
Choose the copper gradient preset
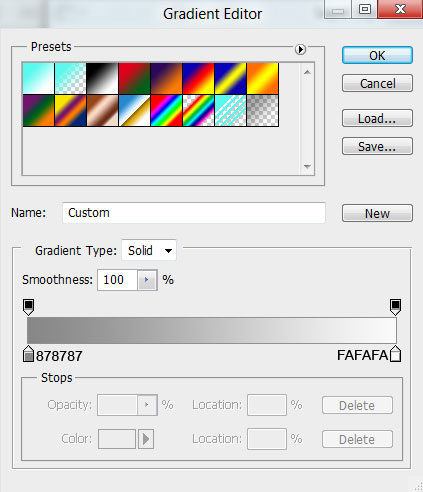click(102, 110)
